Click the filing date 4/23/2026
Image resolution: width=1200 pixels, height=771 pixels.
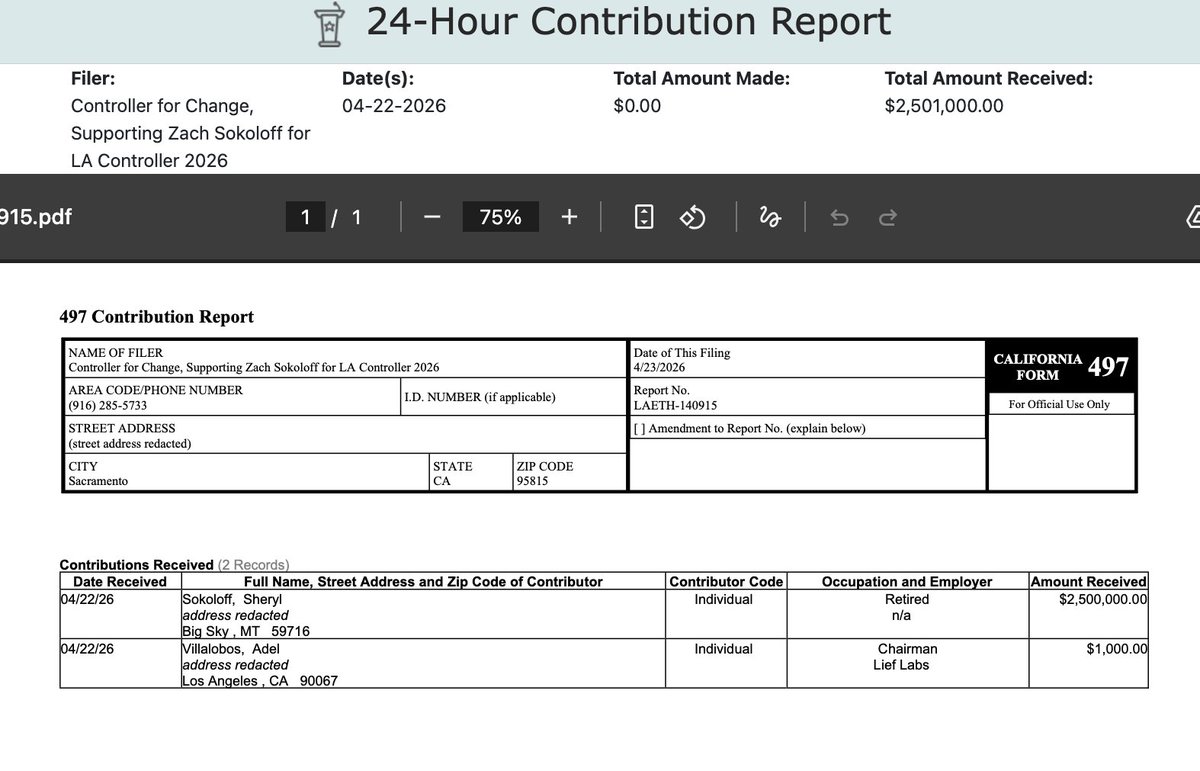point(661,367)
